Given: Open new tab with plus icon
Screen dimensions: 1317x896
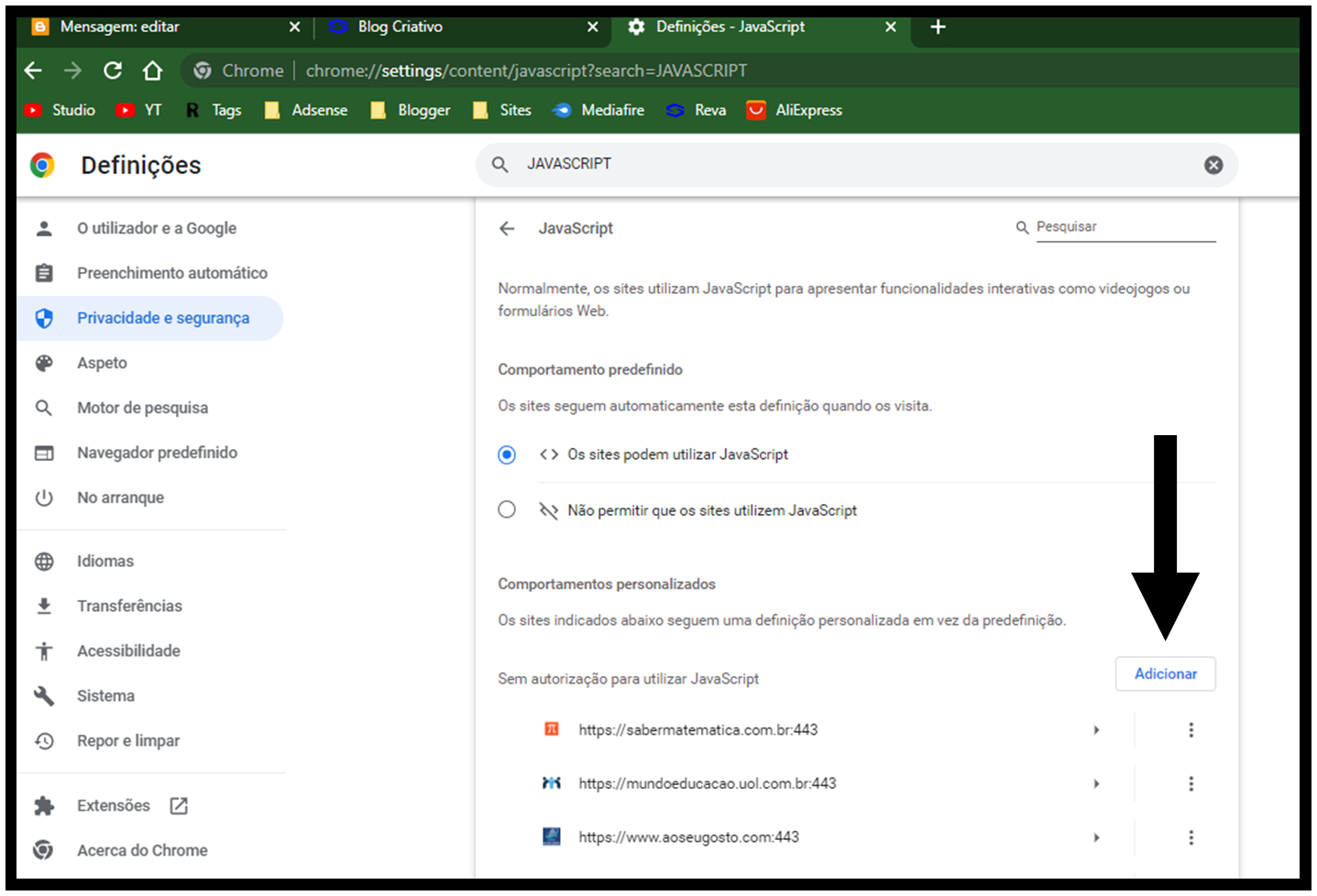Looking at the screenshot, I should click(x=938, y=27).
